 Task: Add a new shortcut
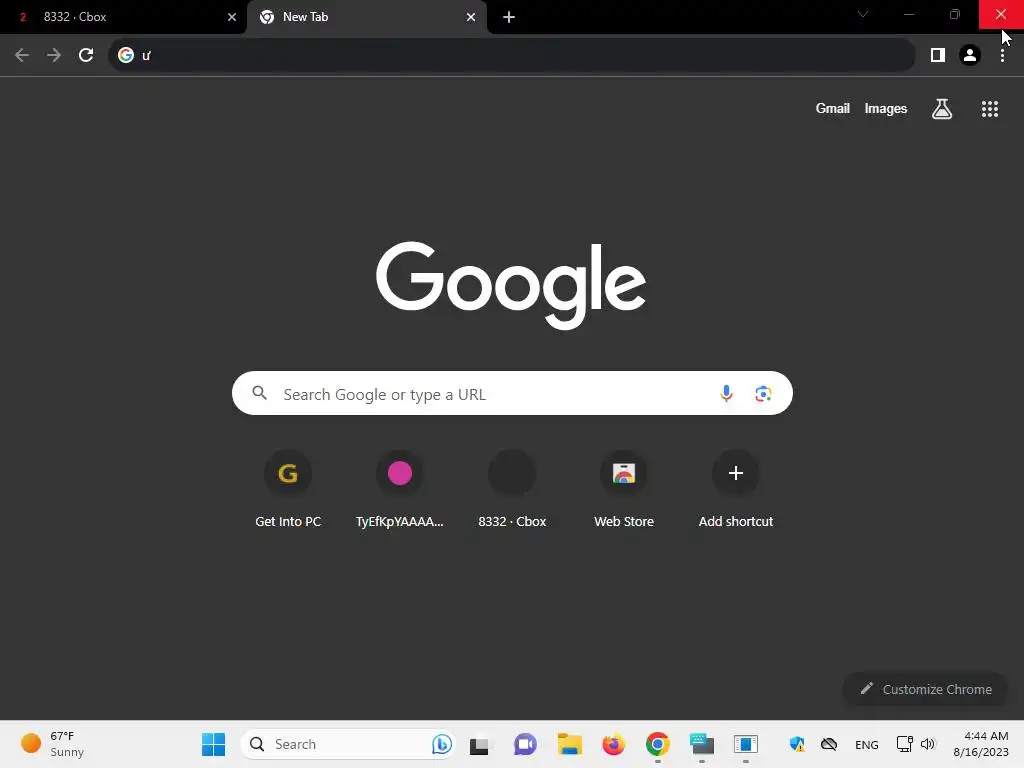pos(735,490)
